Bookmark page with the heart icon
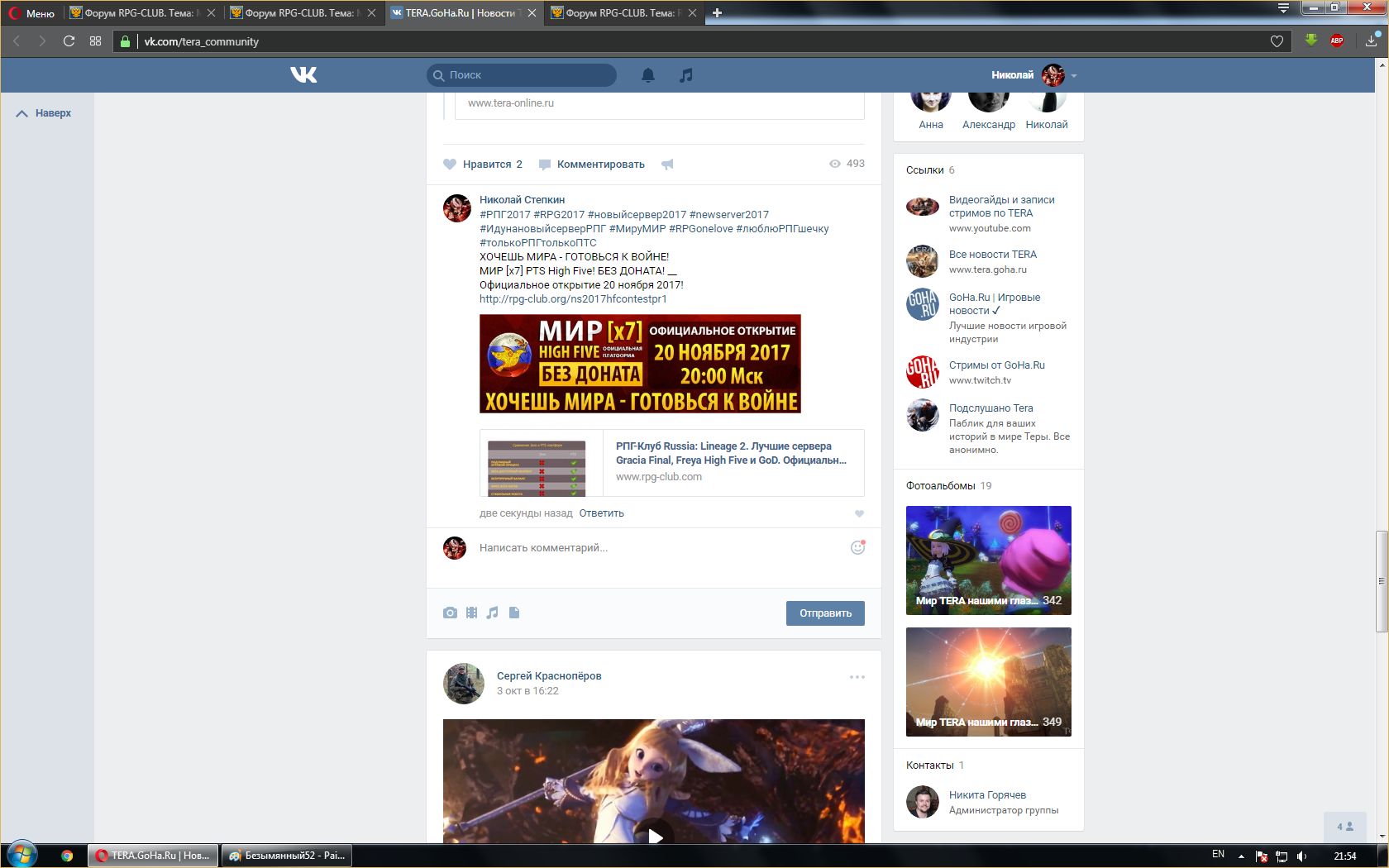The width and height of the screenshot is (1389, 868). (1277, 41)
